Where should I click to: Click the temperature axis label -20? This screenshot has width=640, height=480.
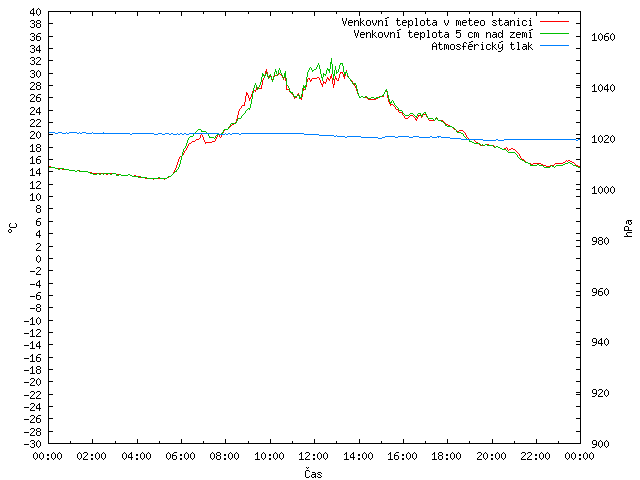(33, 382)
